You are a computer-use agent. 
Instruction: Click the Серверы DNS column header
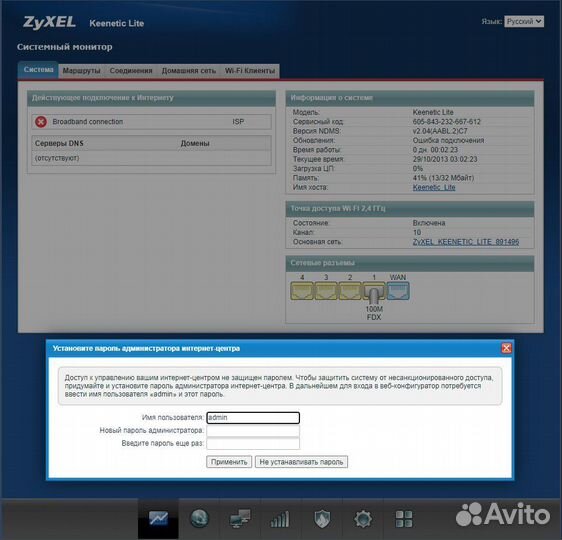[59, 143]
